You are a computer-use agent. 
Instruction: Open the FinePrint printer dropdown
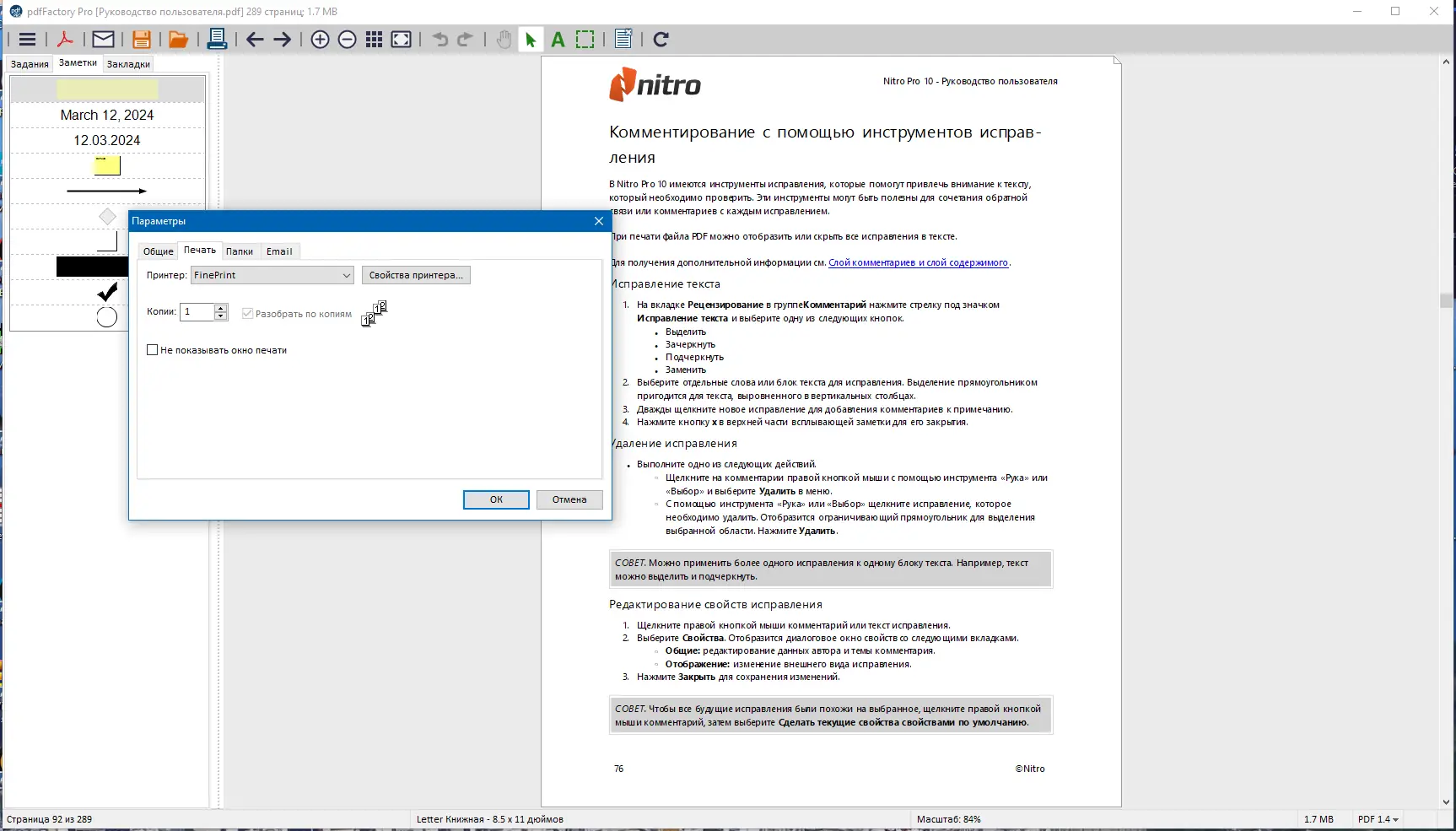(272, 275)
